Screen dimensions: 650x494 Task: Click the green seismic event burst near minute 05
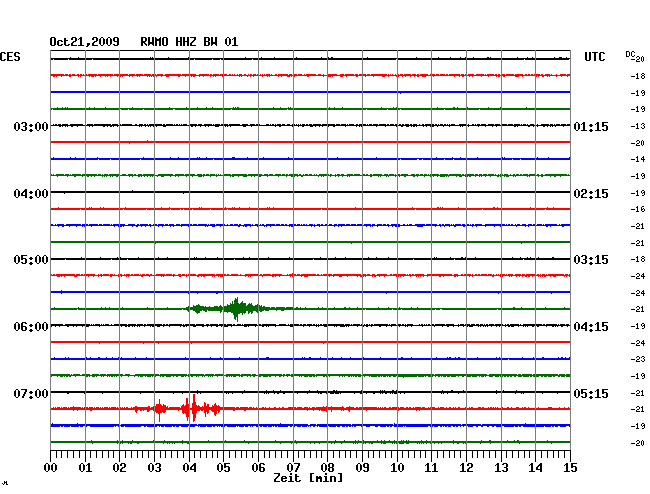coord(236,309)
